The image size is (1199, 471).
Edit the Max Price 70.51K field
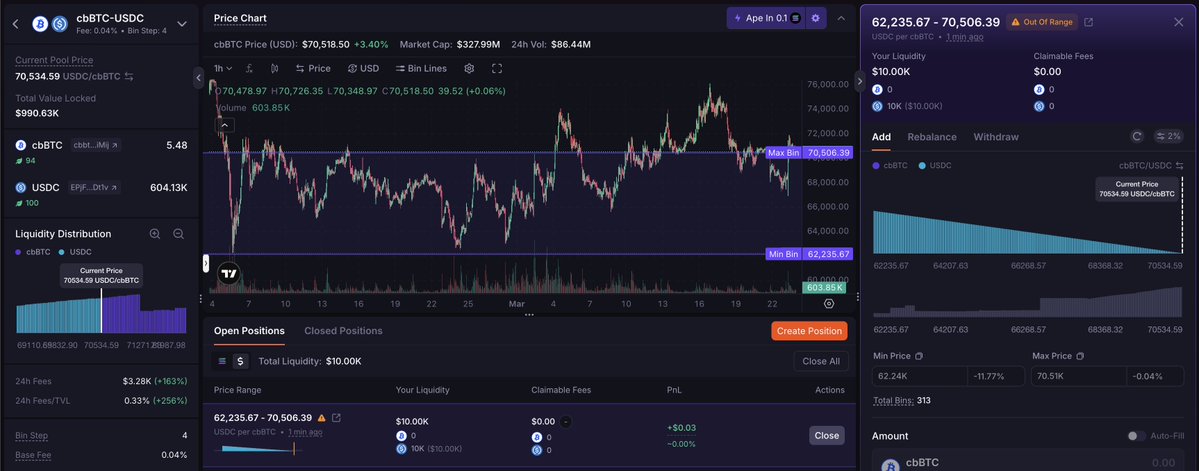pos(1079,376)
